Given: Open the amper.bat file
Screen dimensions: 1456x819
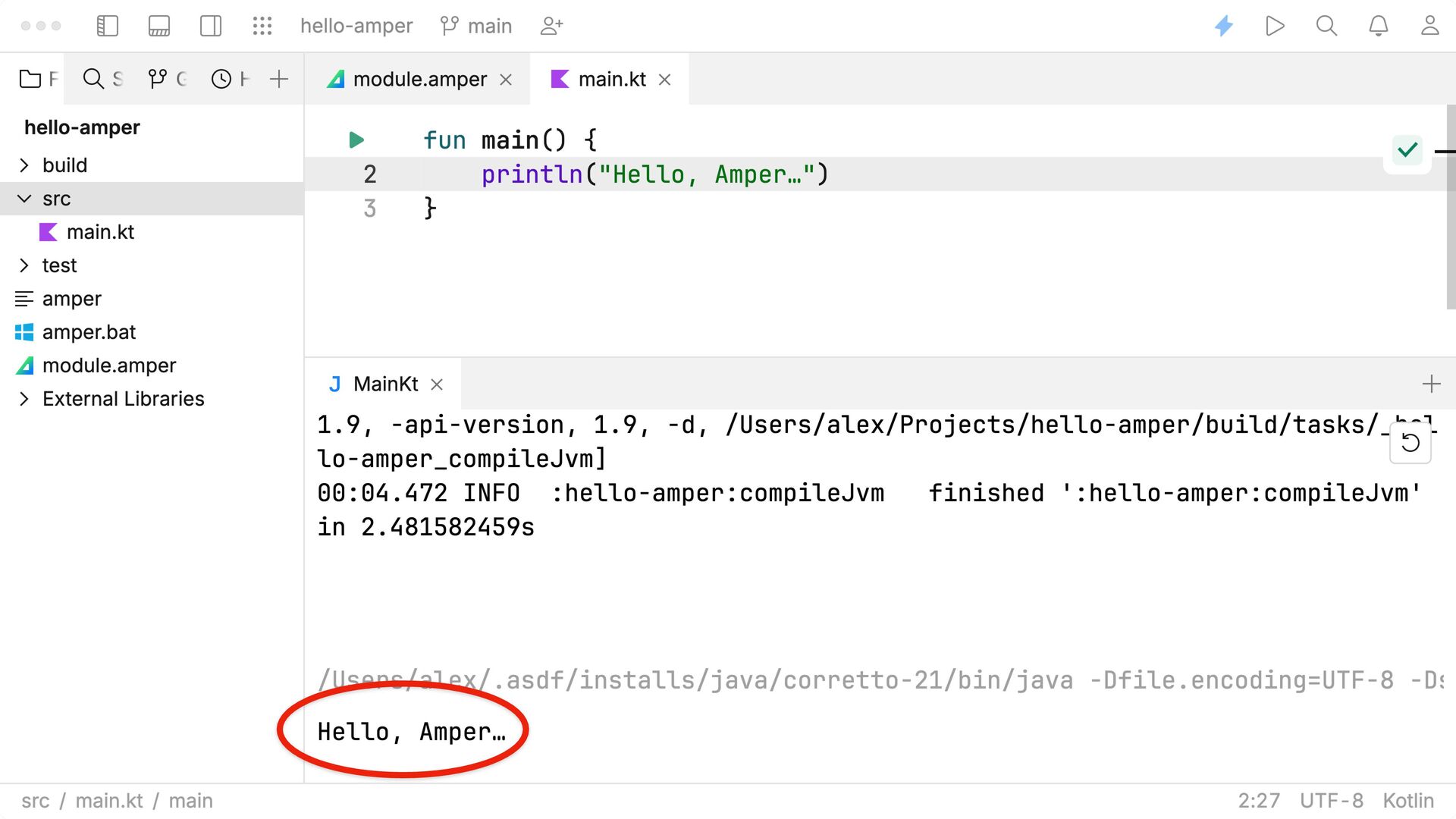Looking at the screenshot, I should pyautogui.click(x=89, y=332).
